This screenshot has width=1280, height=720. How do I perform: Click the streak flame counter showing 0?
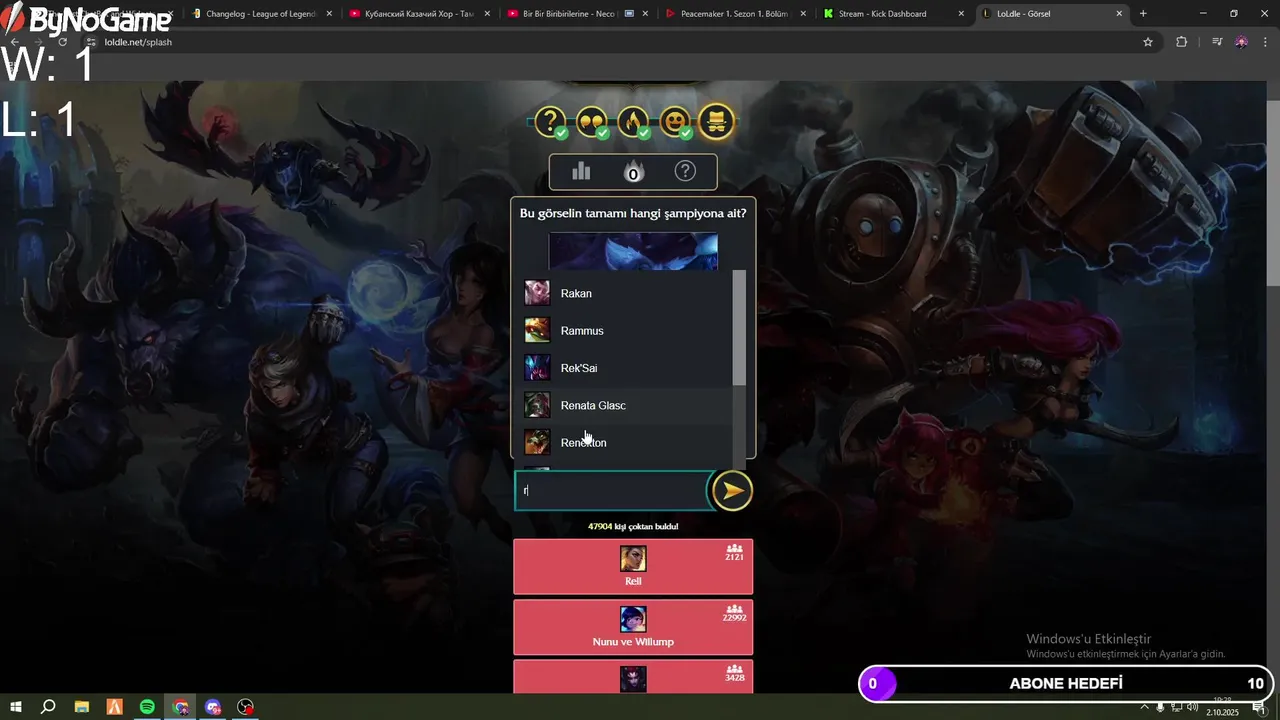[633, 172]
